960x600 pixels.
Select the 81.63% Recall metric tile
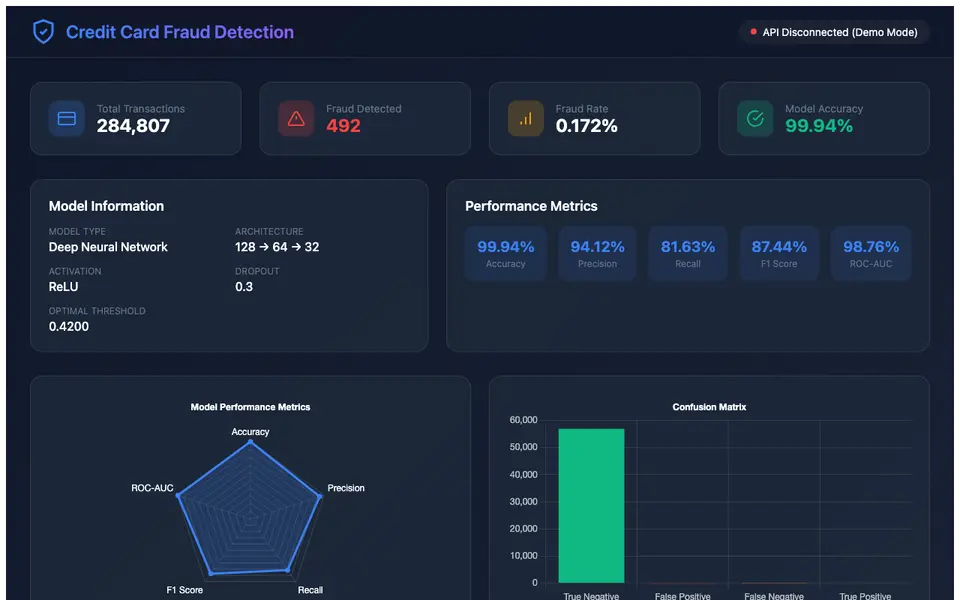coord(688,253)
